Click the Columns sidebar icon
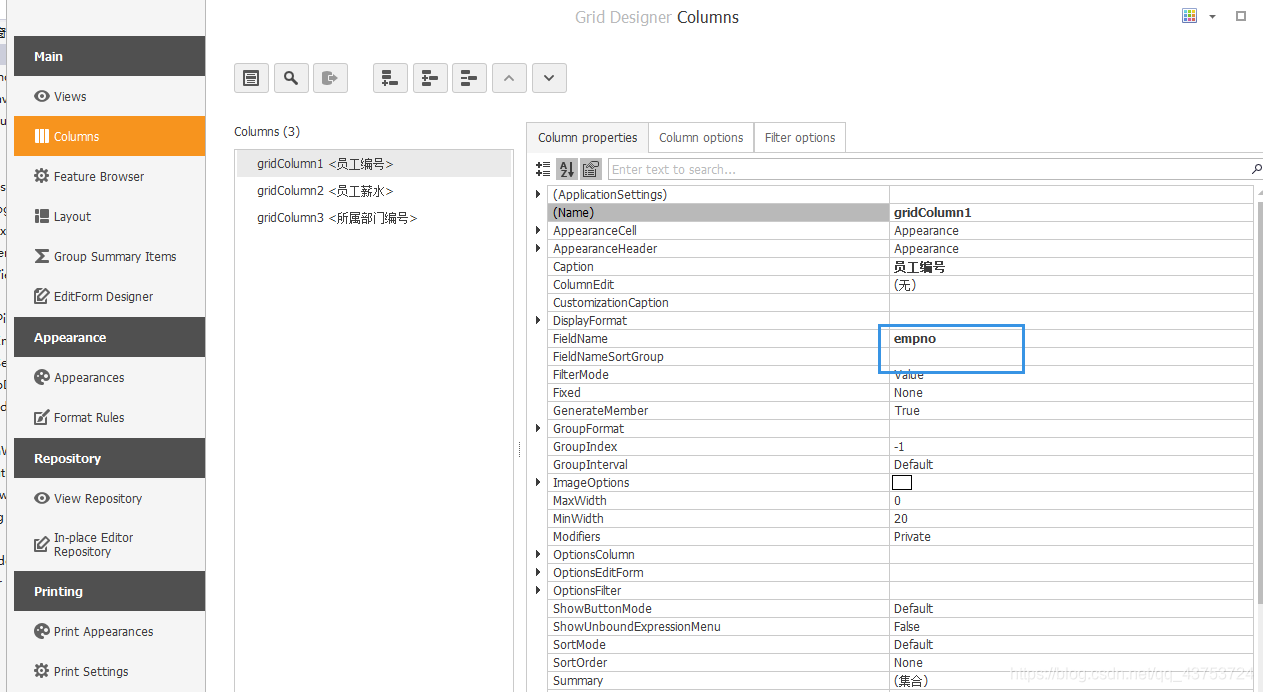This screenshot has height=692, width=1263. click(41, 136)
